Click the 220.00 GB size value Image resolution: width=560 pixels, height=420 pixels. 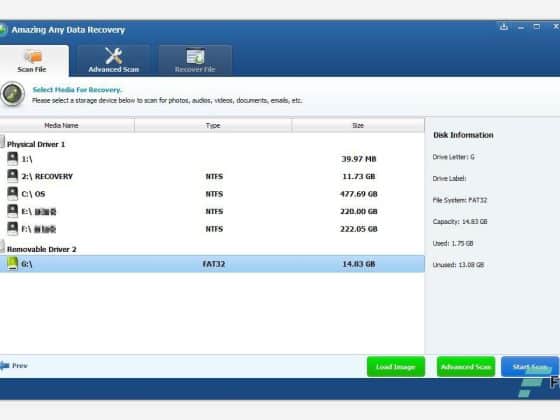[x=359, y=211]
